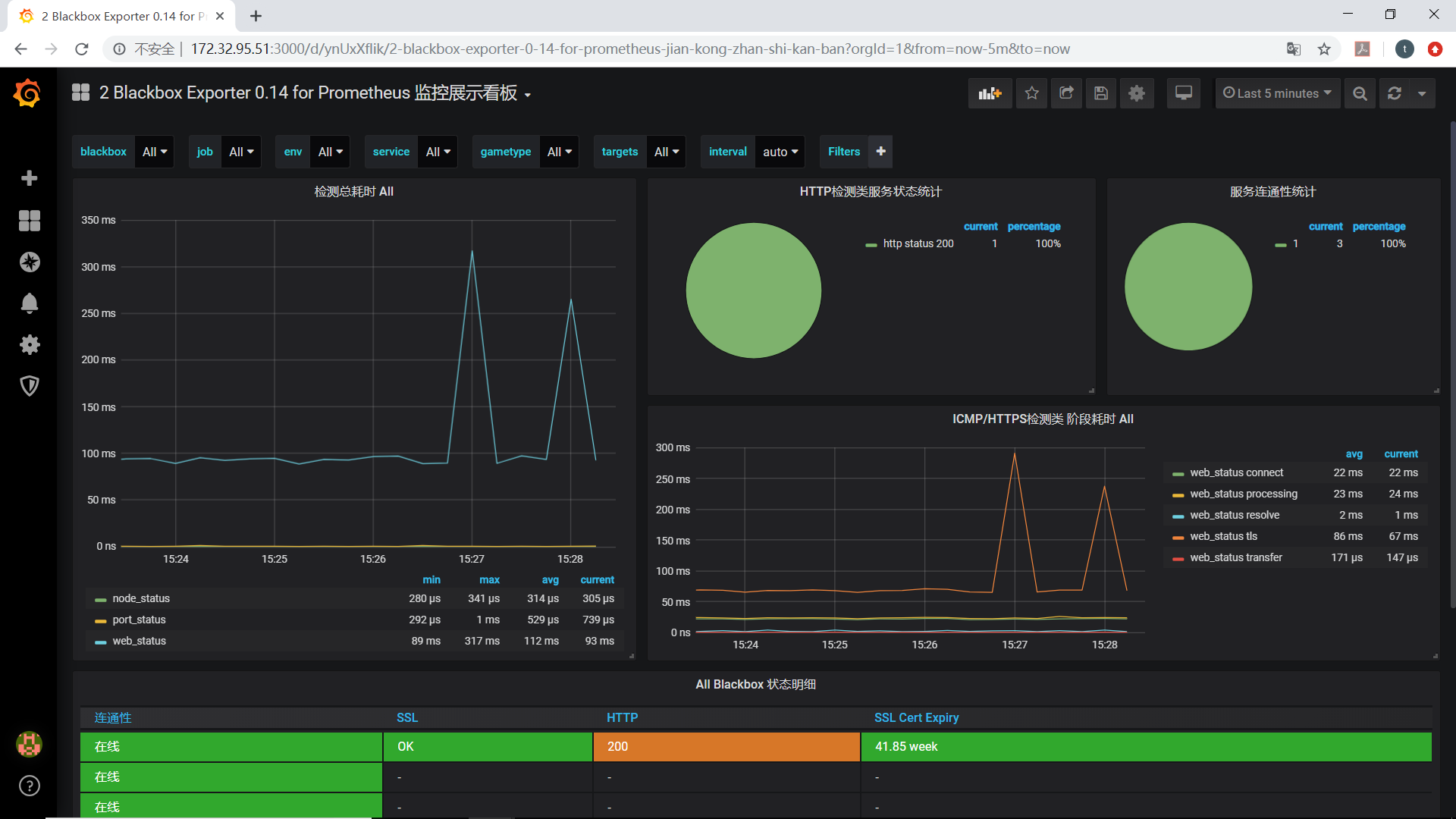
Task: Toggle web_status tls series in legend
Action: coord(1223,536)
